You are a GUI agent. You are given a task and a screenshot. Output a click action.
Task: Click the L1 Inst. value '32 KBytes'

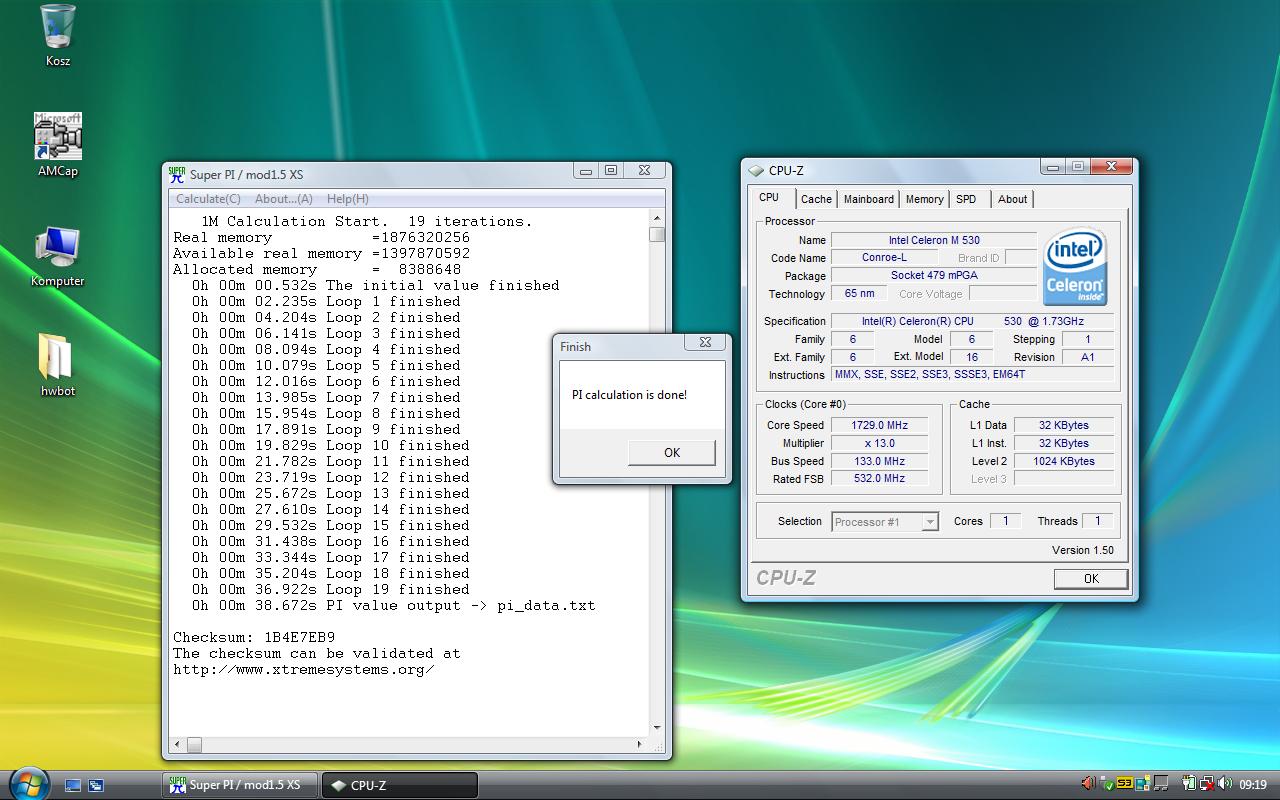[x=1064, y=443]
